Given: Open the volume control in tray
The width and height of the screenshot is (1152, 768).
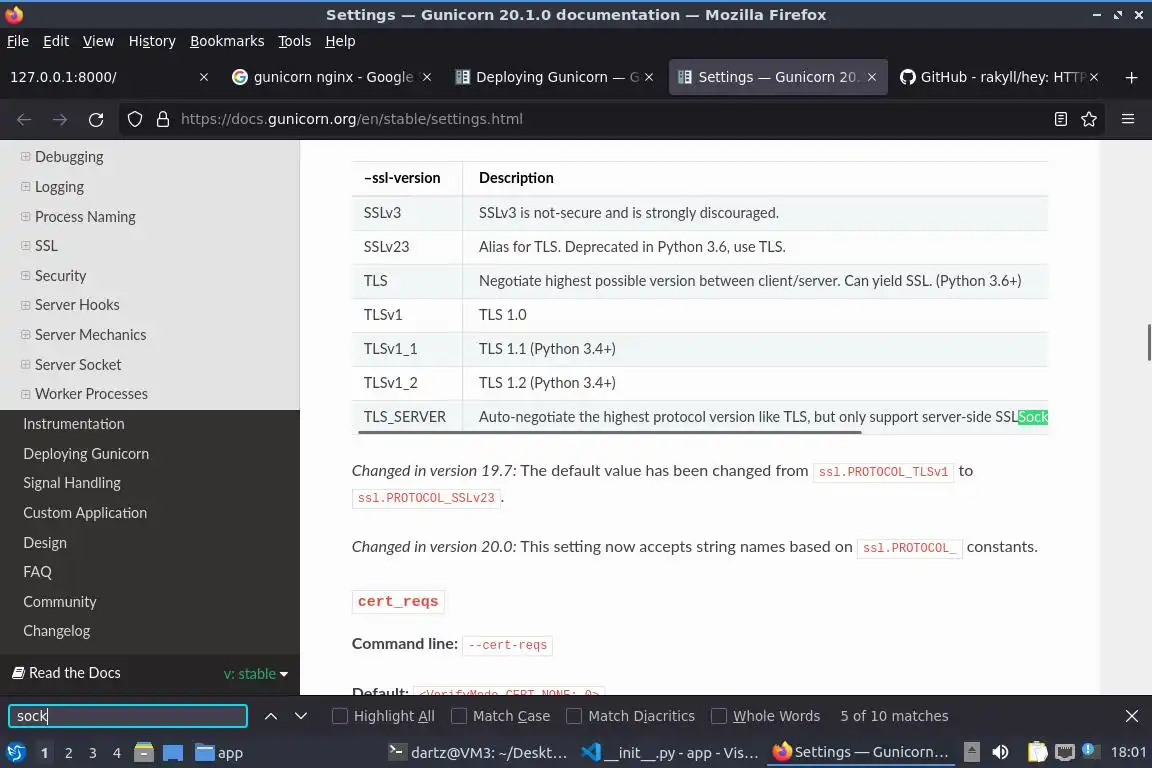Looking at the screenshot, I should click(x=1000, y=752).
